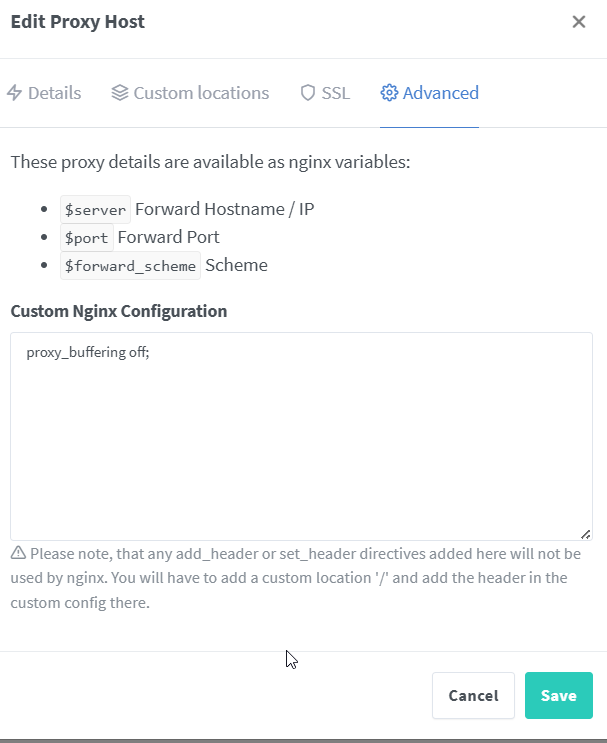607x743 pixels.
Task: Click the $server variable code tag
Action: click(95, 210)
